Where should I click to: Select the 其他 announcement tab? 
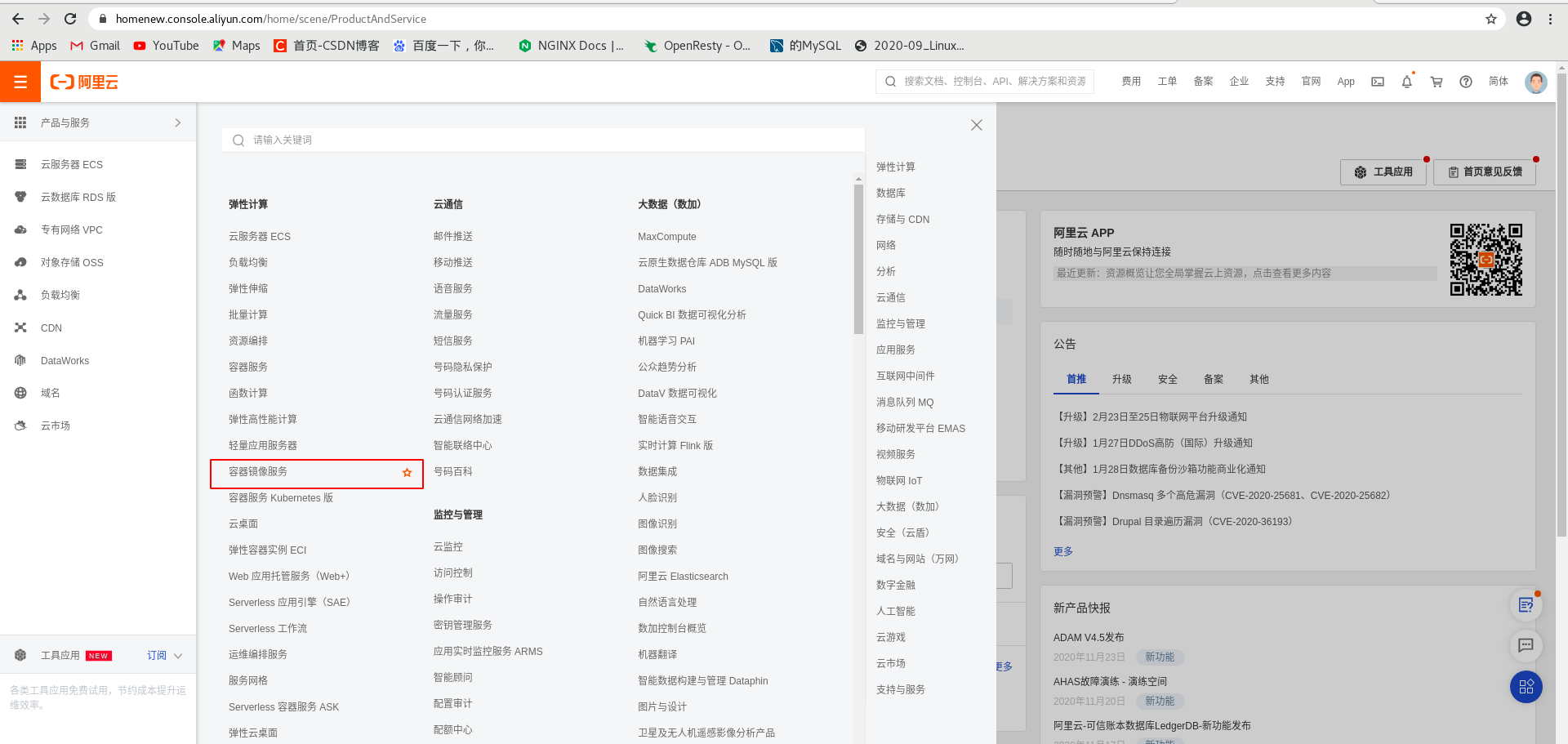click(1259, 379)
